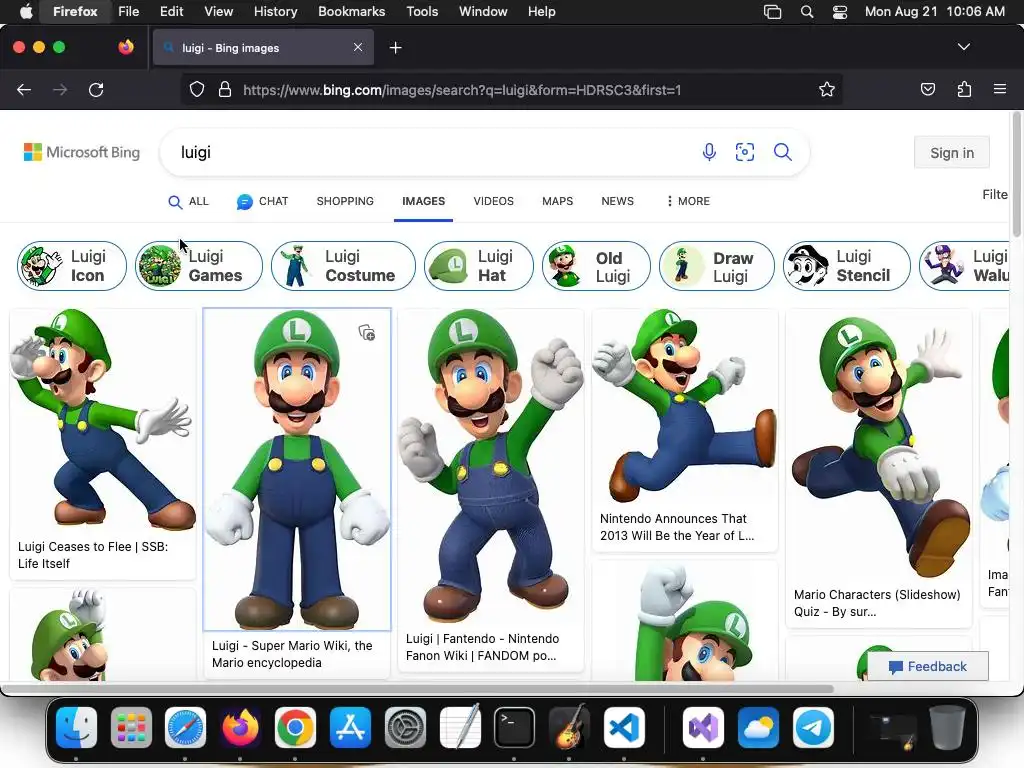Switch to the VIDEOS tab
This screenshot has height=768, width=1024.
(x=493, y=201)
